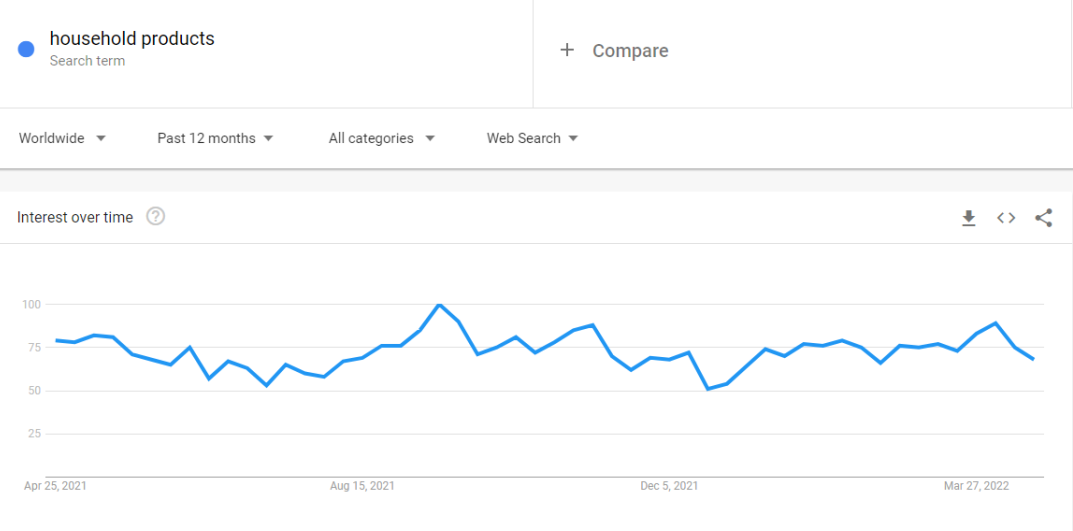This screenshot has width=1073, height=531.
Task: Open the All categories dropdown
Action: 382,138
